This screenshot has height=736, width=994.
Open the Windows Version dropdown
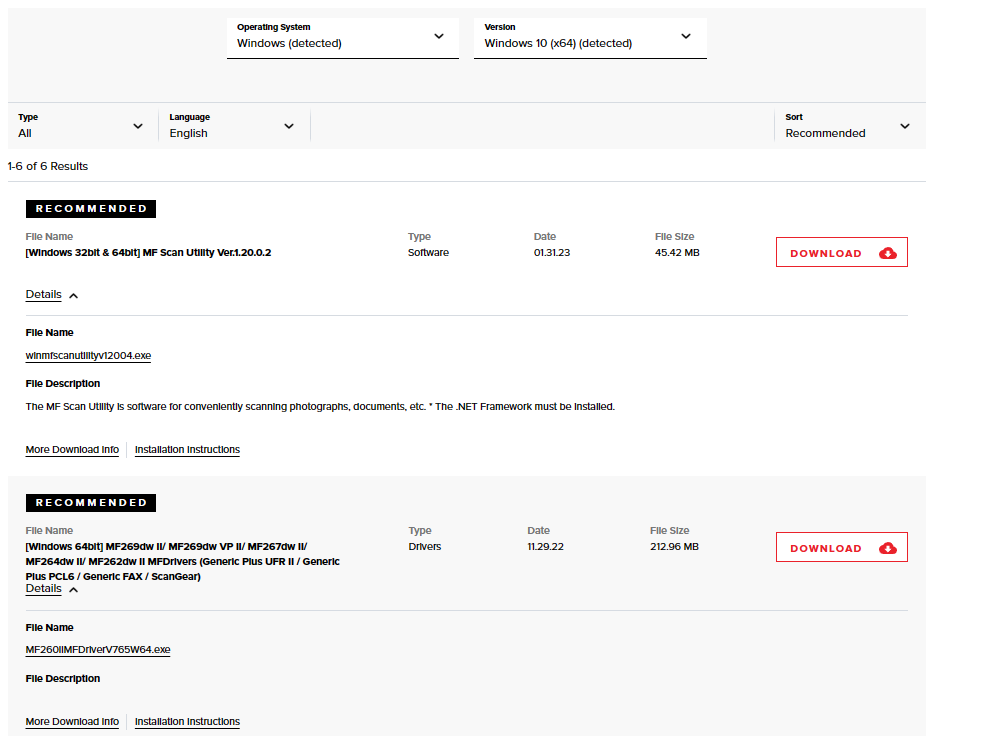click(x=589, y=37)
